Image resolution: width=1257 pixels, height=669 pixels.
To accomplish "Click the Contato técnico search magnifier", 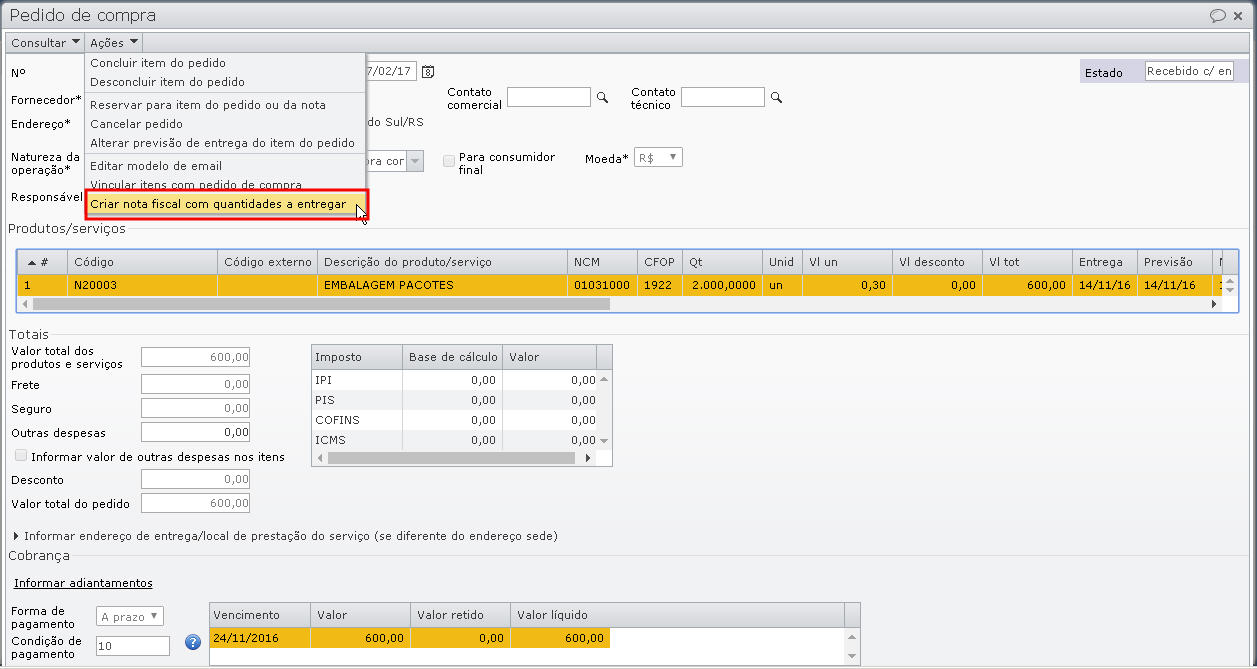I will (776, 97).
